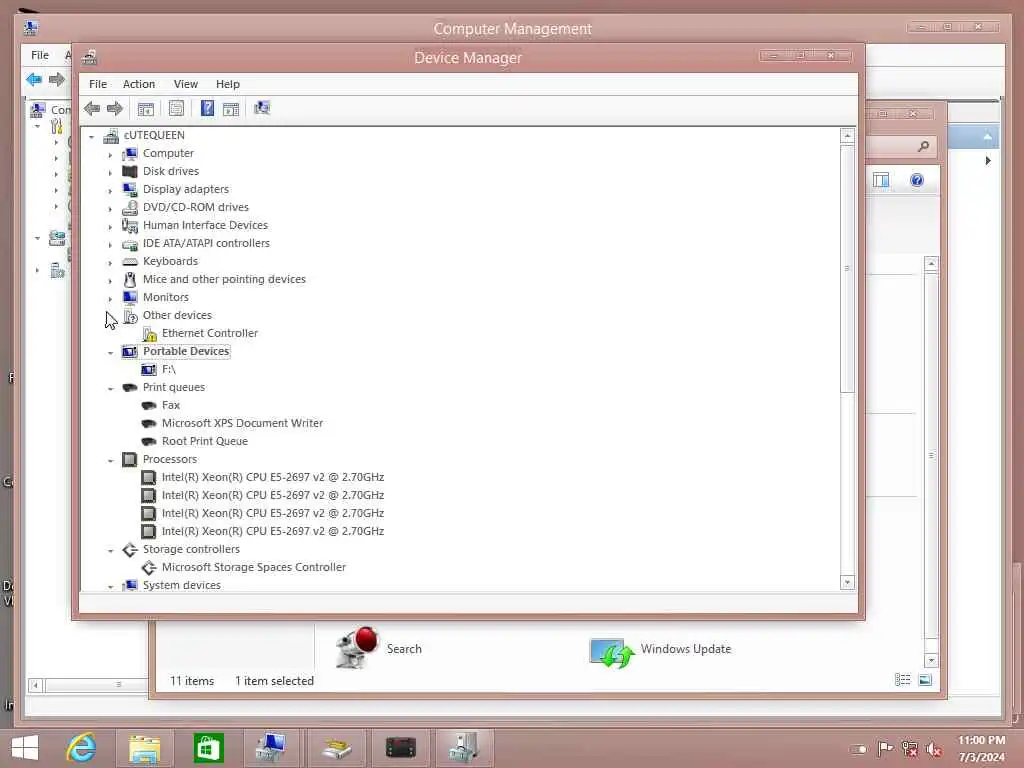Select Ethernet Controller under Other devices

tap(210, 333)
